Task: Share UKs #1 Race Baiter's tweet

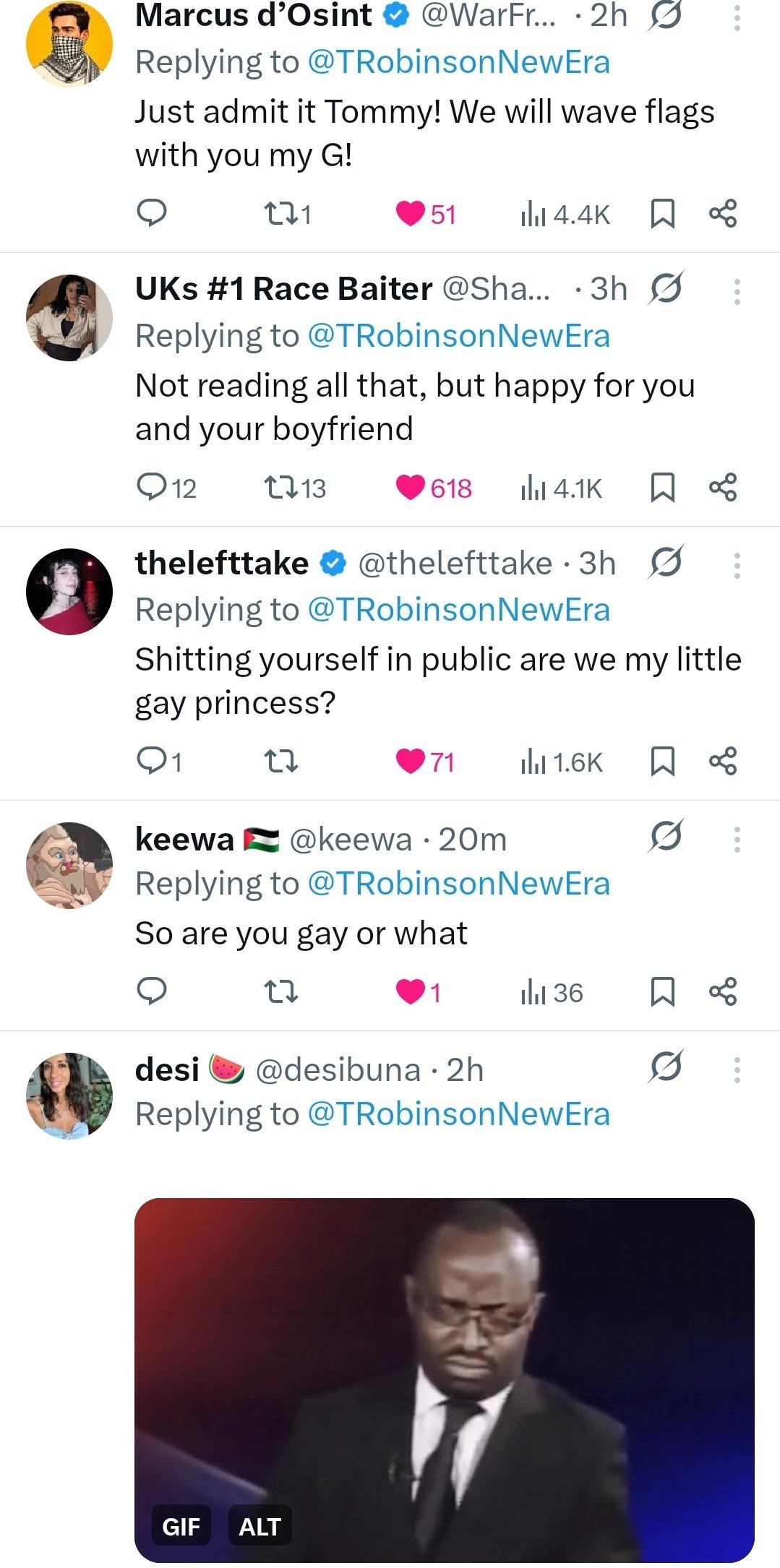Action: click(723, 488)
